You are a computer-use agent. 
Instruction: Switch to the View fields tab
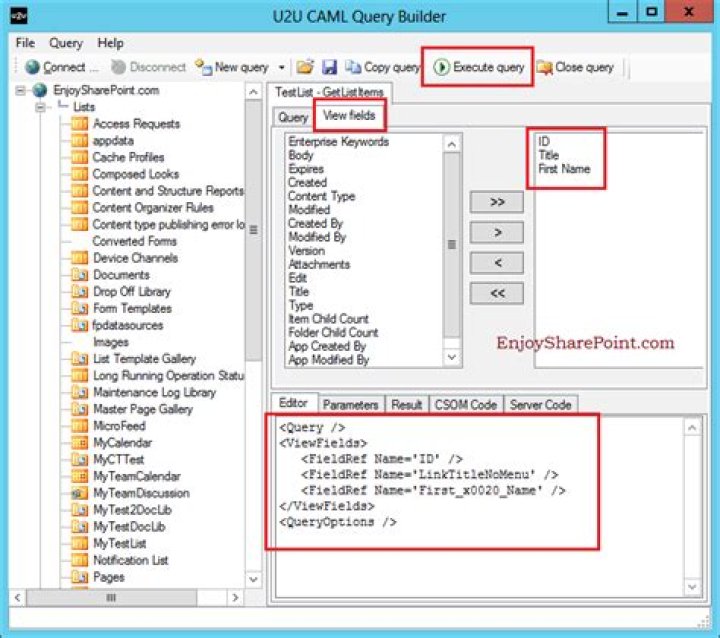[349, 115]
